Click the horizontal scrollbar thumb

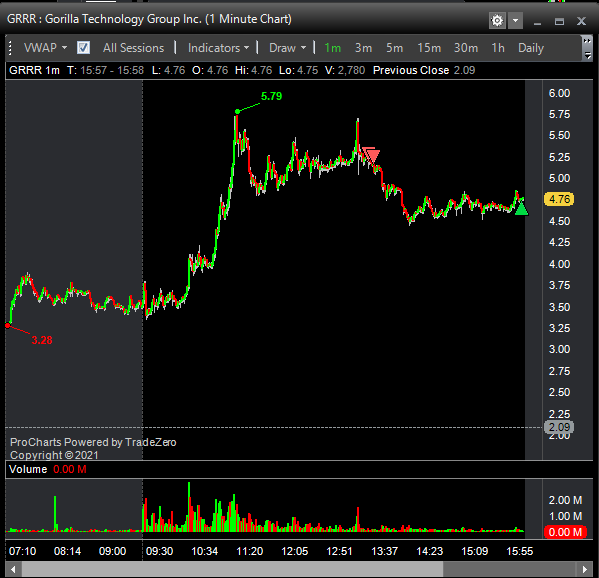coord(232,570)
